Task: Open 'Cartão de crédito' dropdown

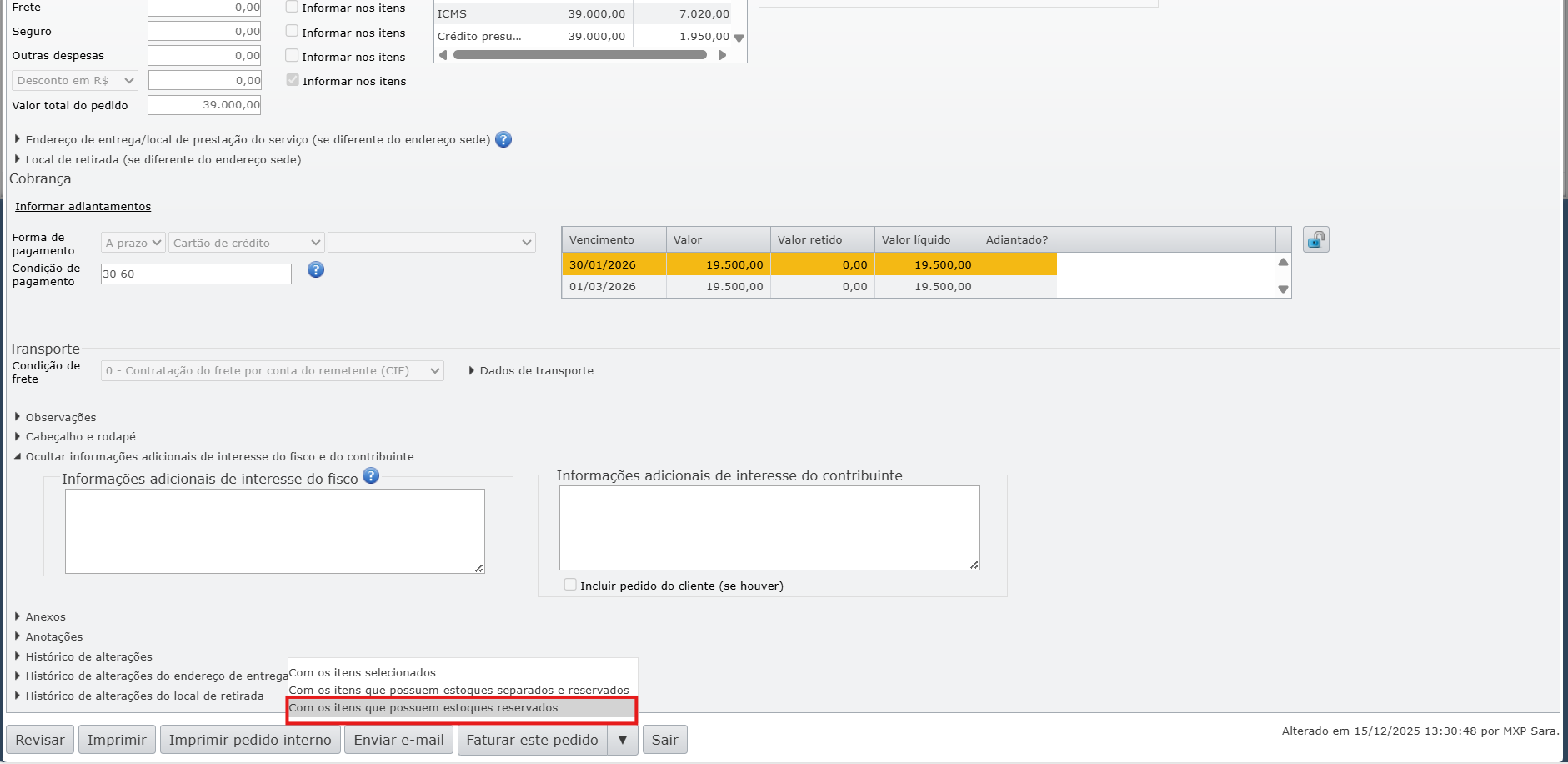Action: click(247, 243)
